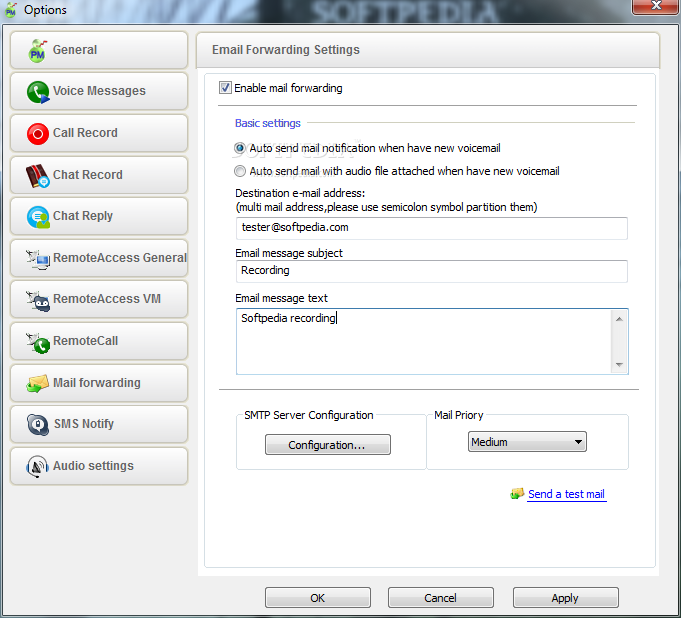Click the Chat Record book icon

[x=38, y=175]
